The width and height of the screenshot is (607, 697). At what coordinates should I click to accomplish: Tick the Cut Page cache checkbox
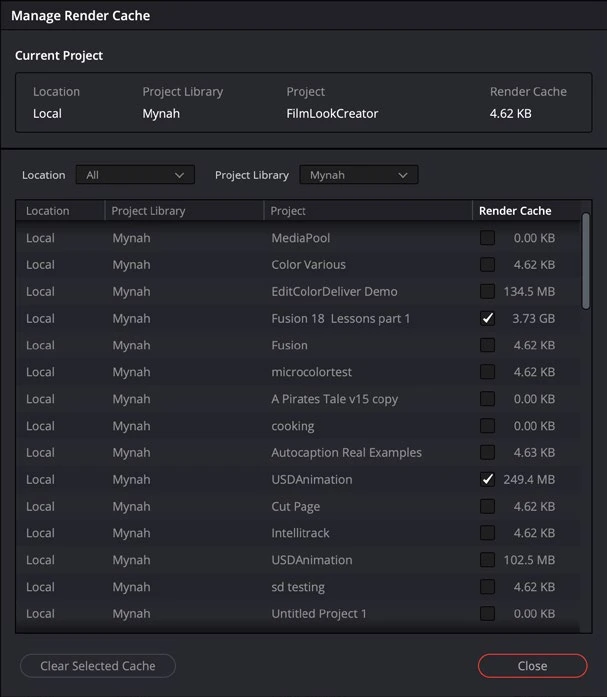(x=487, y=506)
